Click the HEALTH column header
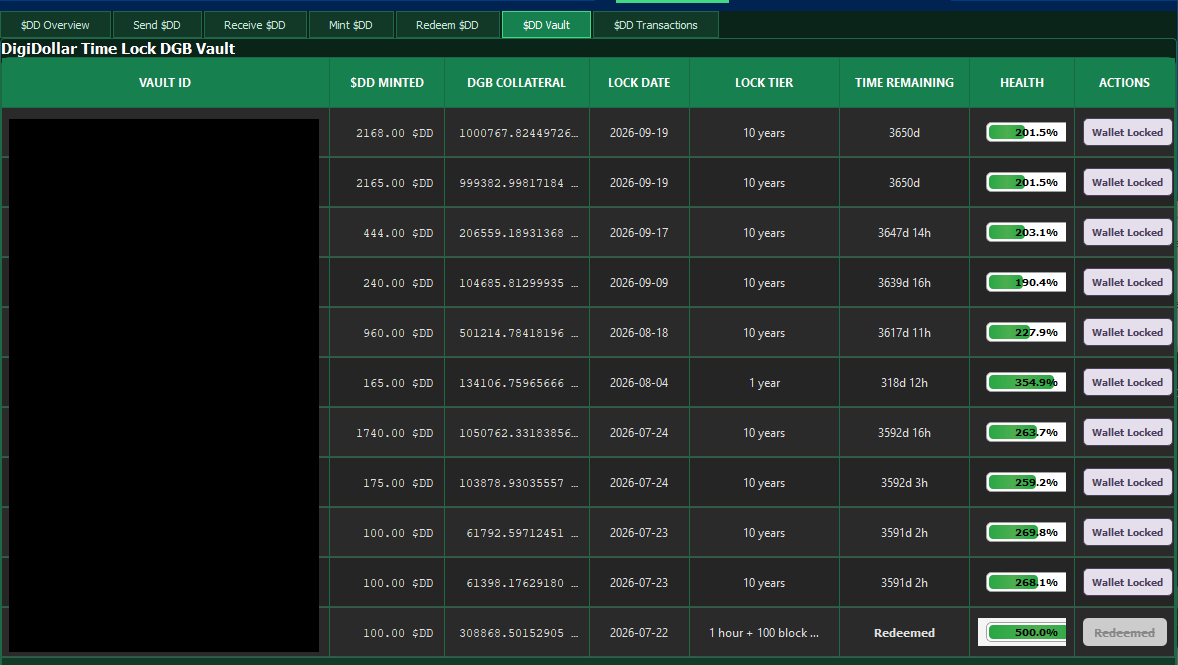Image resolution: width=1178 pixels, height=665 pixels. (x=1022, y=83)
